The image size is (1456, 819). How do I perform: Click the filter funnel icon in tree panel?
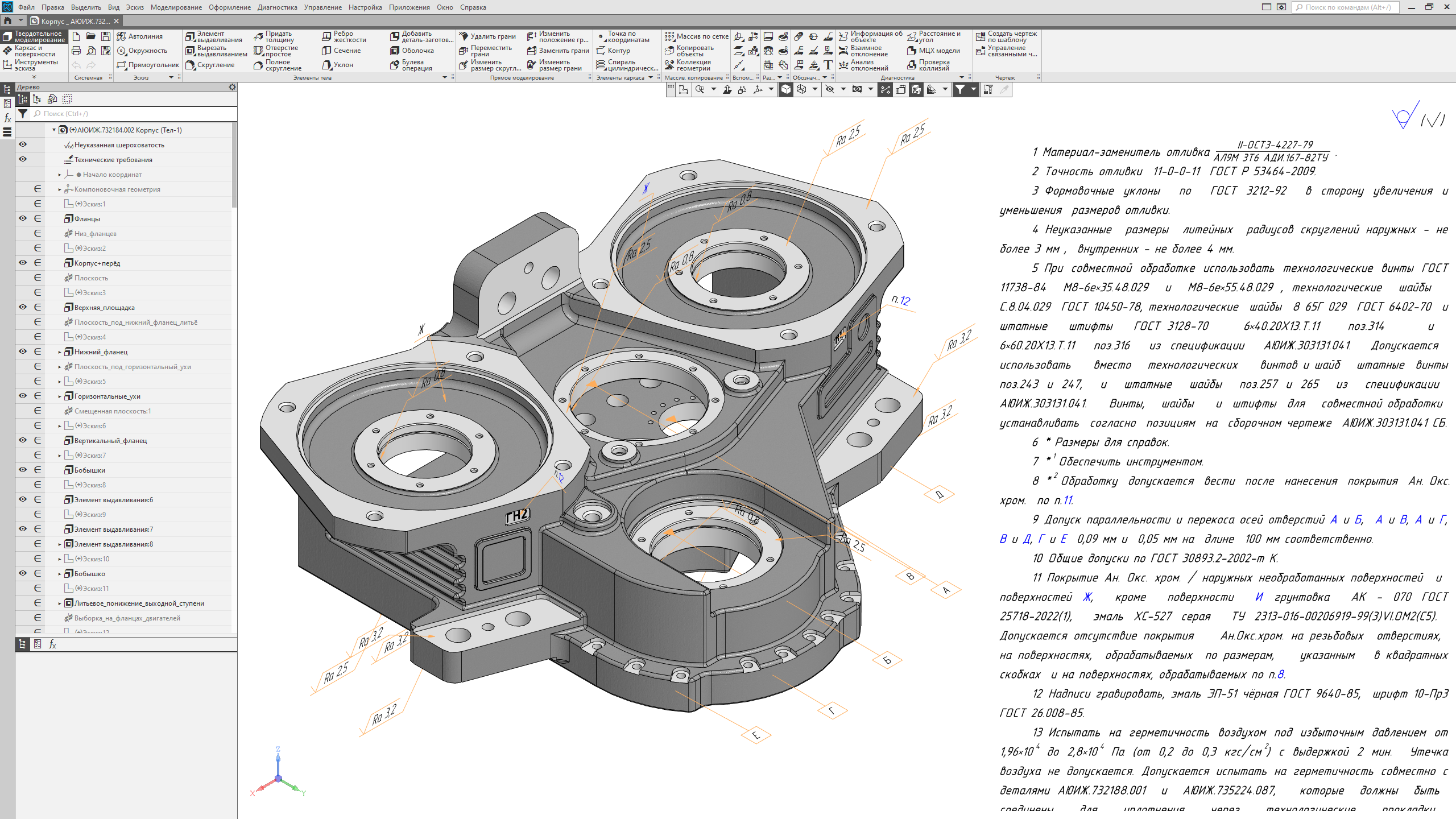point(23,114)
